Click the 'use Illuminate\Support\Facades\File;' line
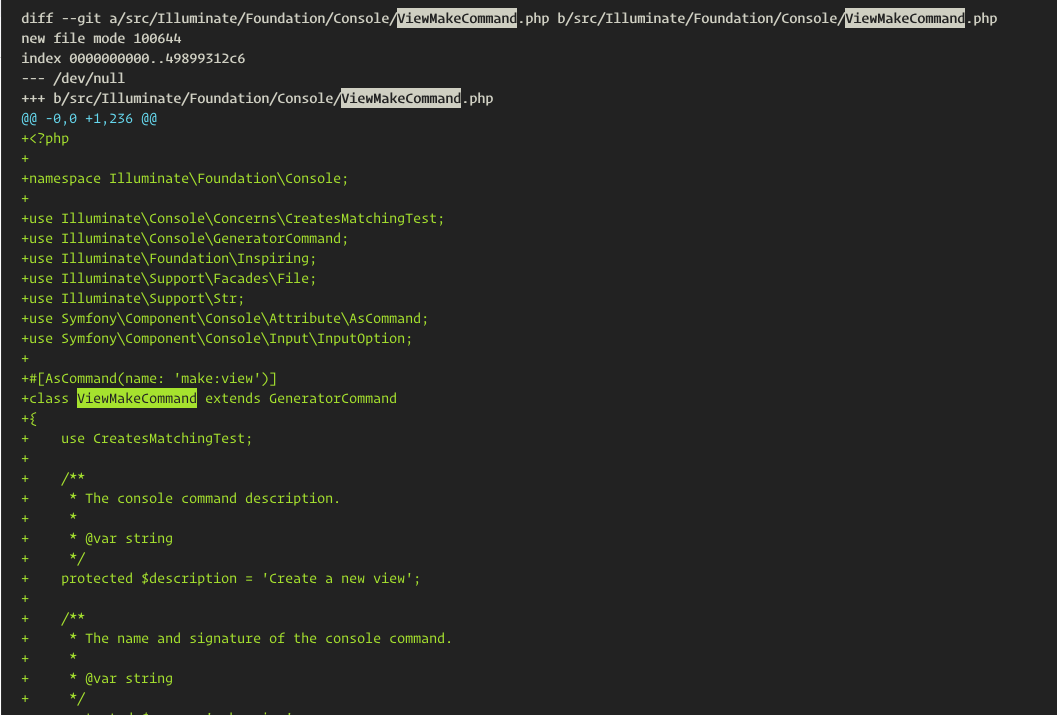 click(169, 278)
